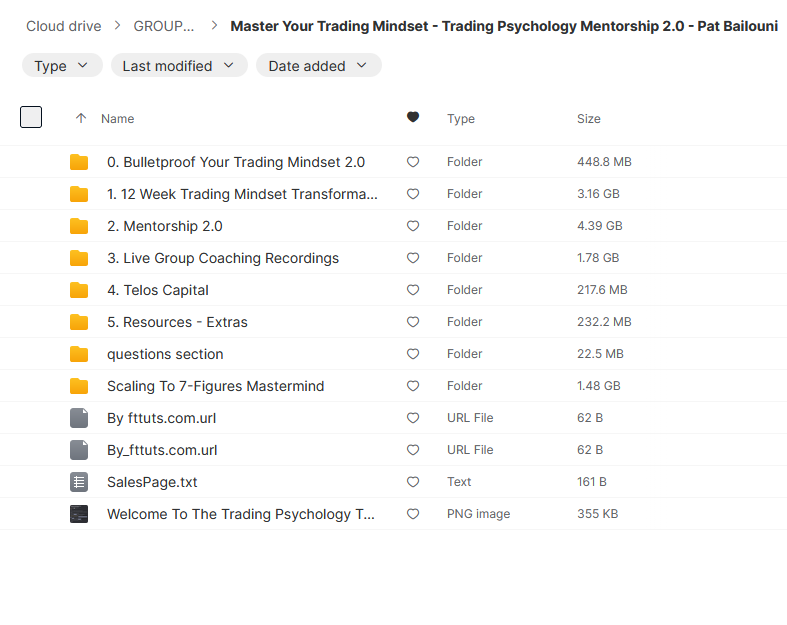Click the favorites heart column header icon

pyautogui.click(x=413, y=118)
